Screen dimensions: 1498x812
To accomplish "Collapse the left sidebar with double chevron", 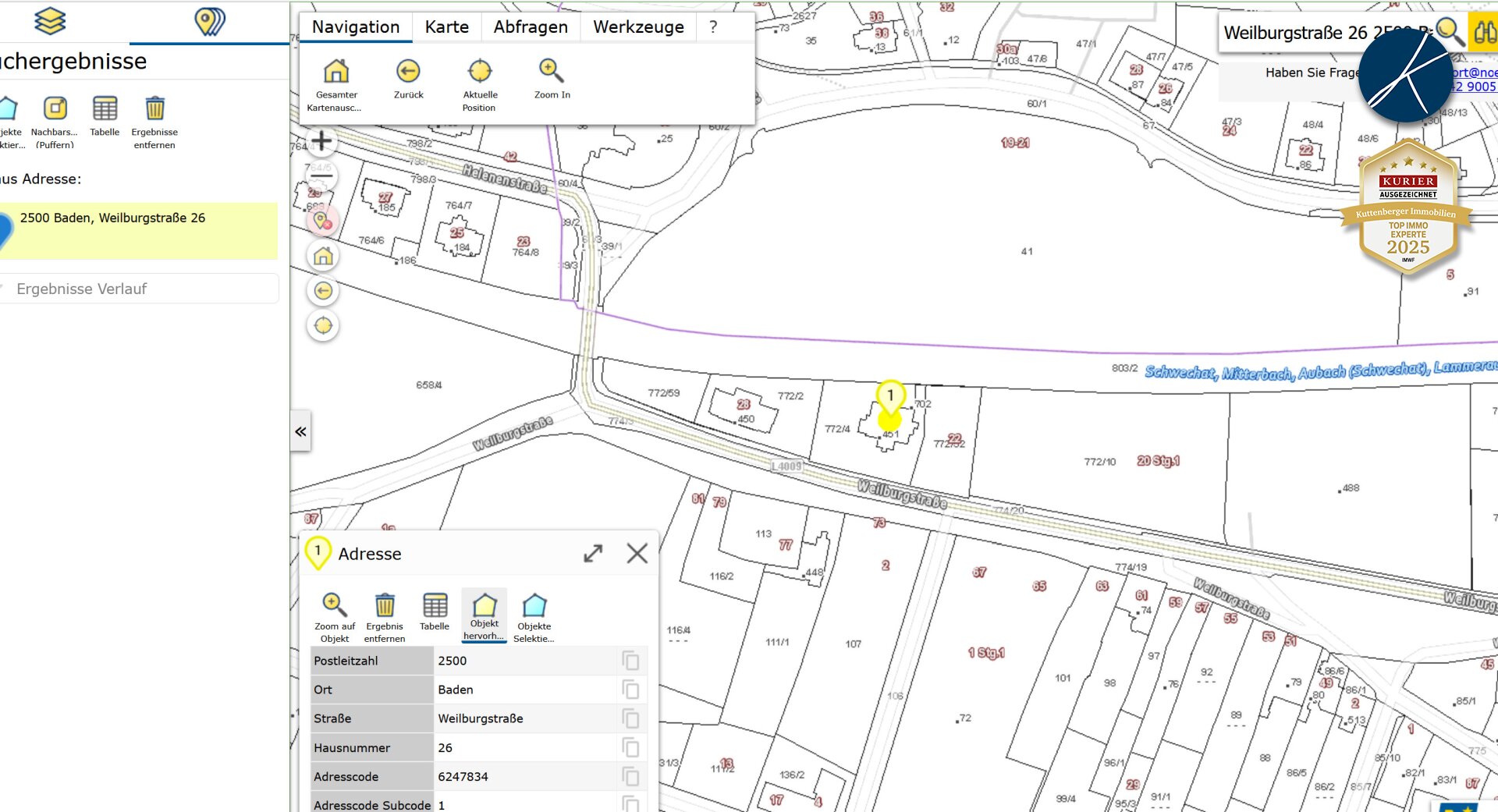I will tap(301, 431).
